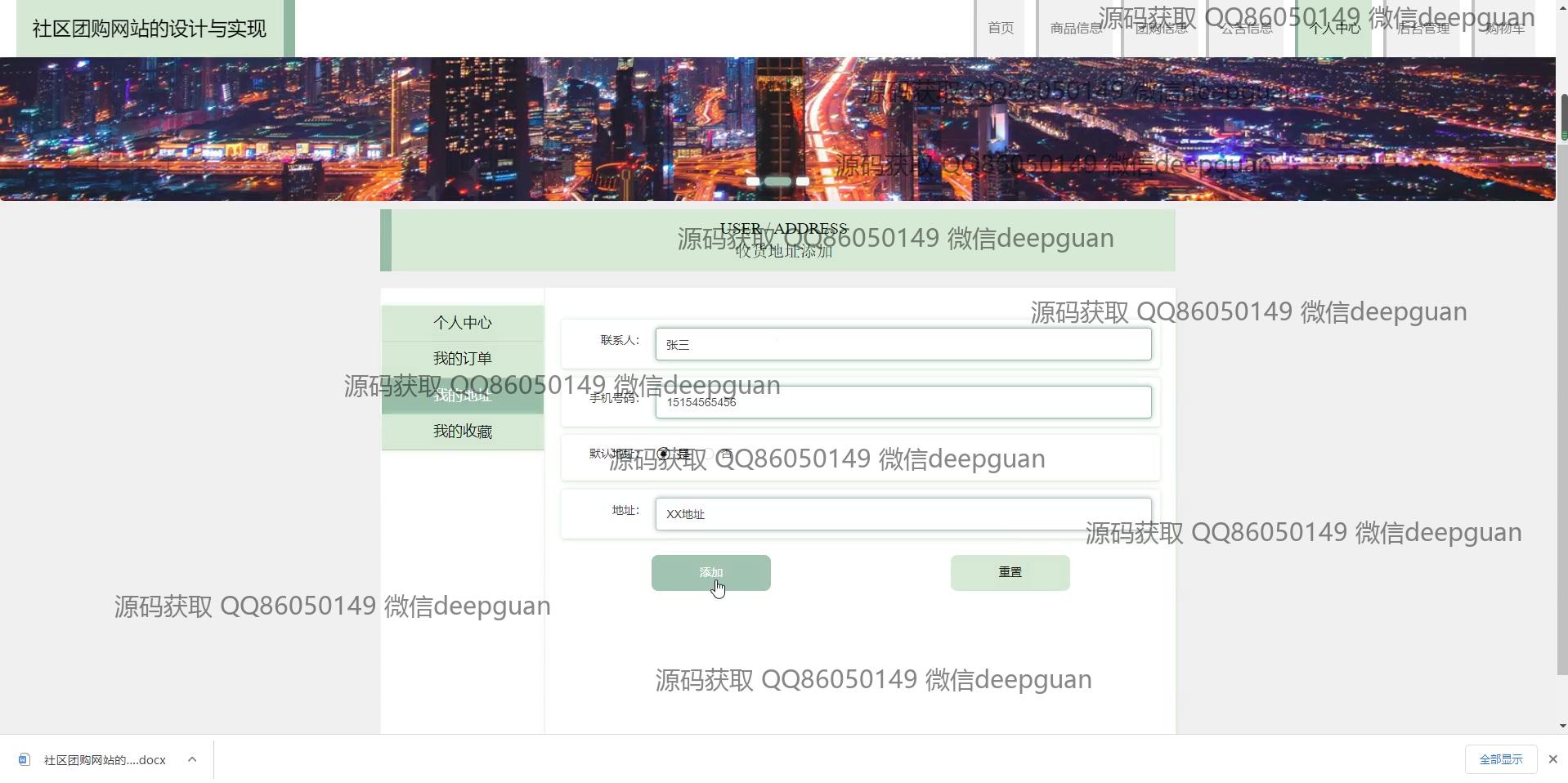Close the downloads bar
The image size is (1568, 783).
(x=1553, y=760)
